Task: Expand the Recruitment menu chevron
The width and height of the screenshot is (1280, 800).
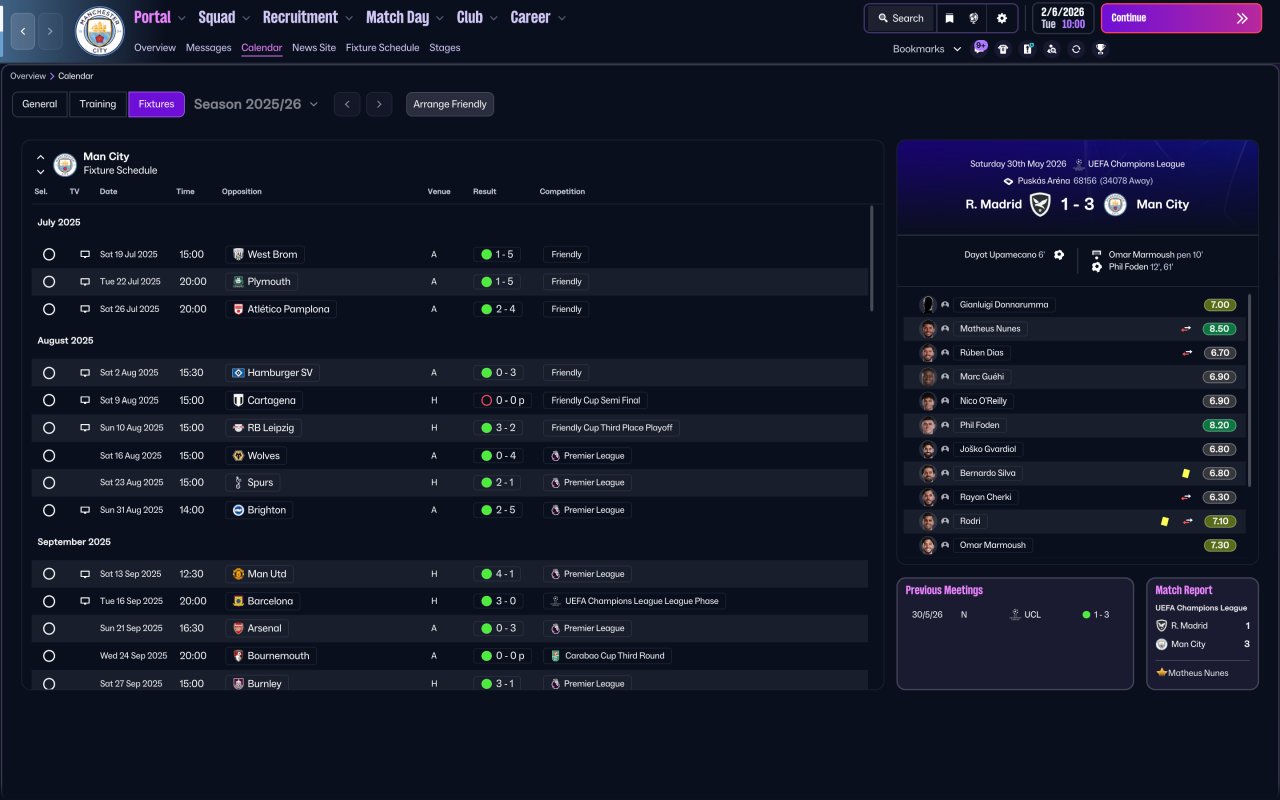Action: pyautogui.click(x=348, y=18)
